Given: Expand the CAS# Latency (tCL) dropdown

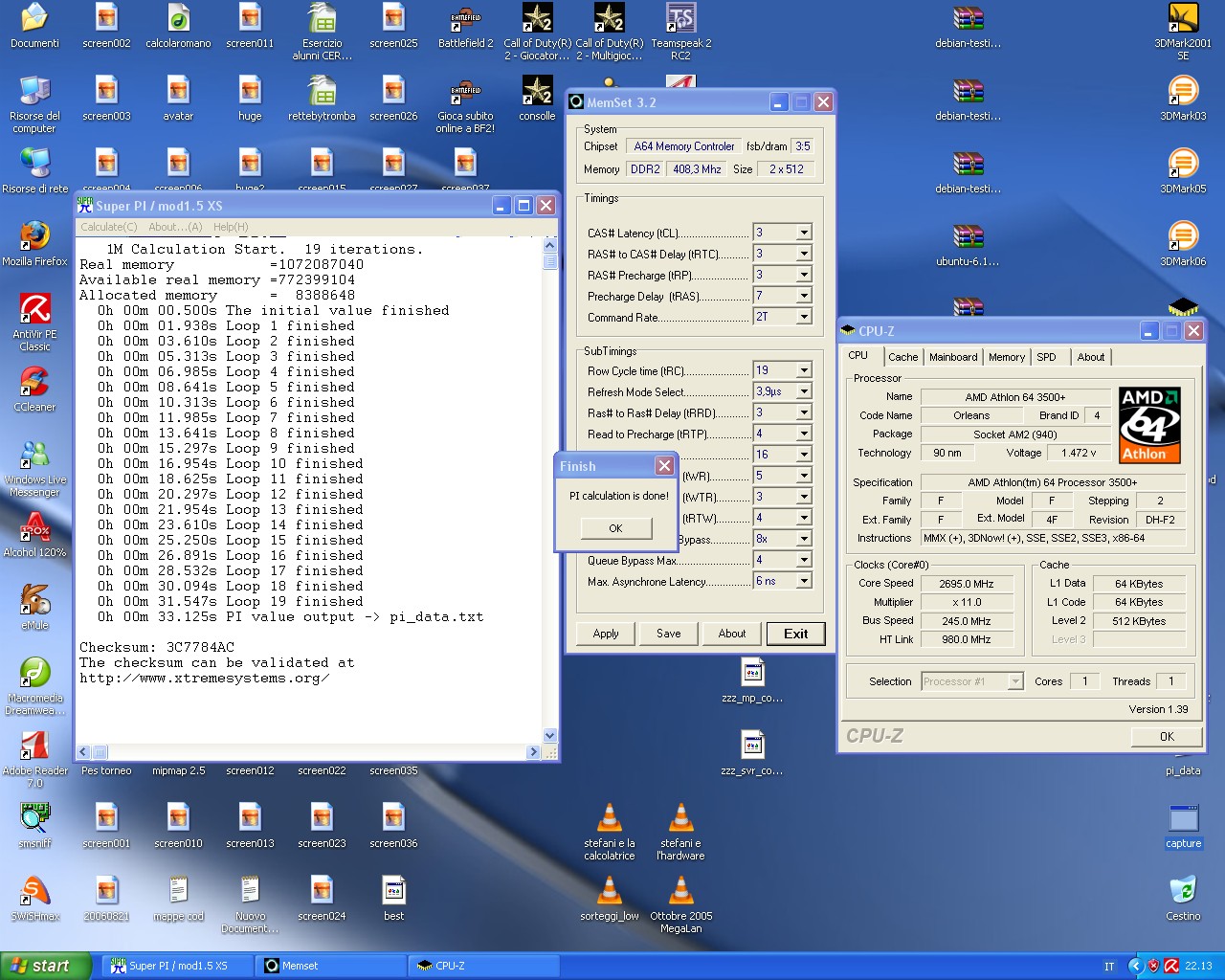Looking at the screenshot, I should click(804, 233).
